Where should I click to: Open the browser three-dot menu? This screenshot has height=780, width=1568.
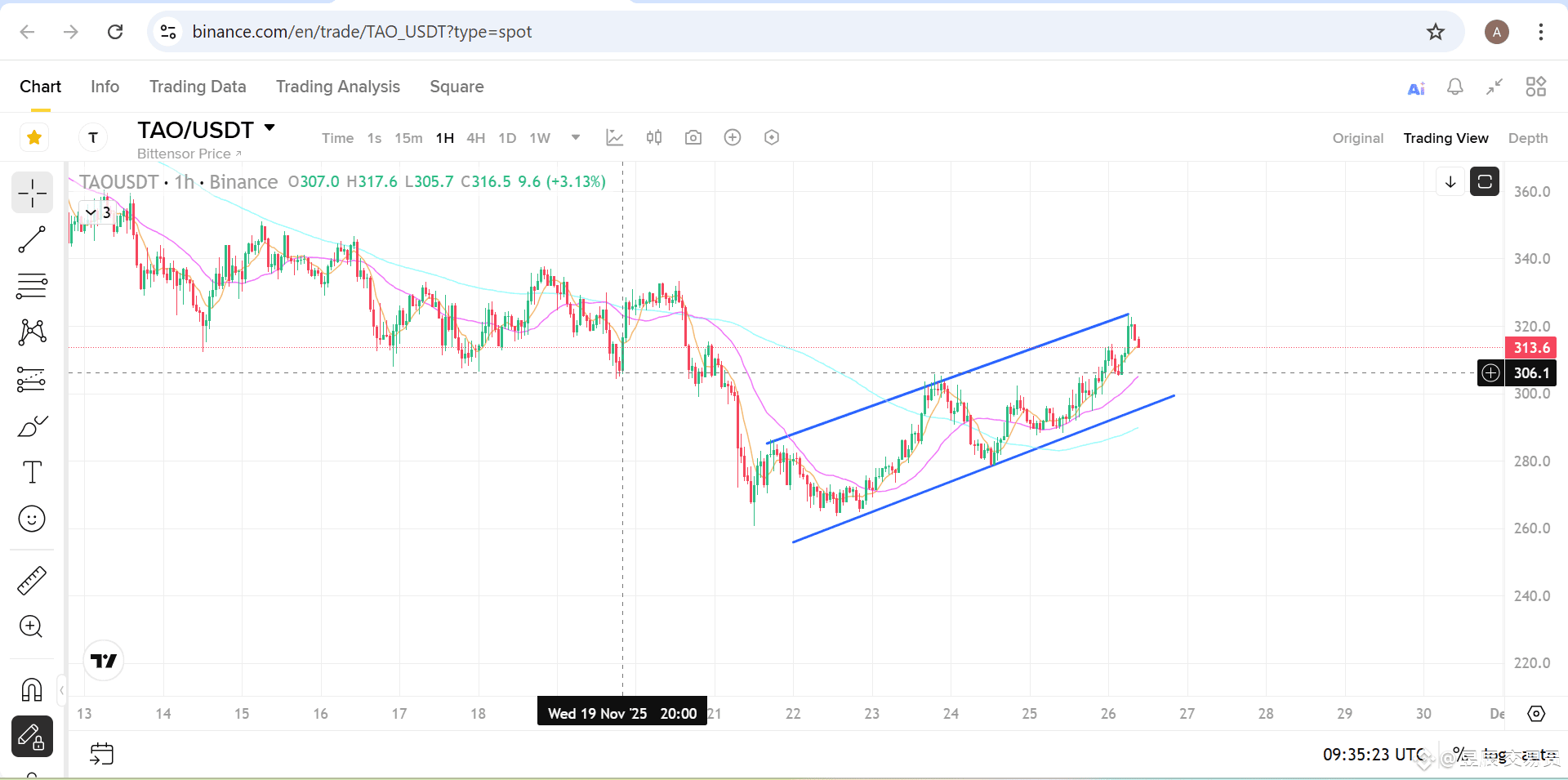click(x=1540, y=32)
